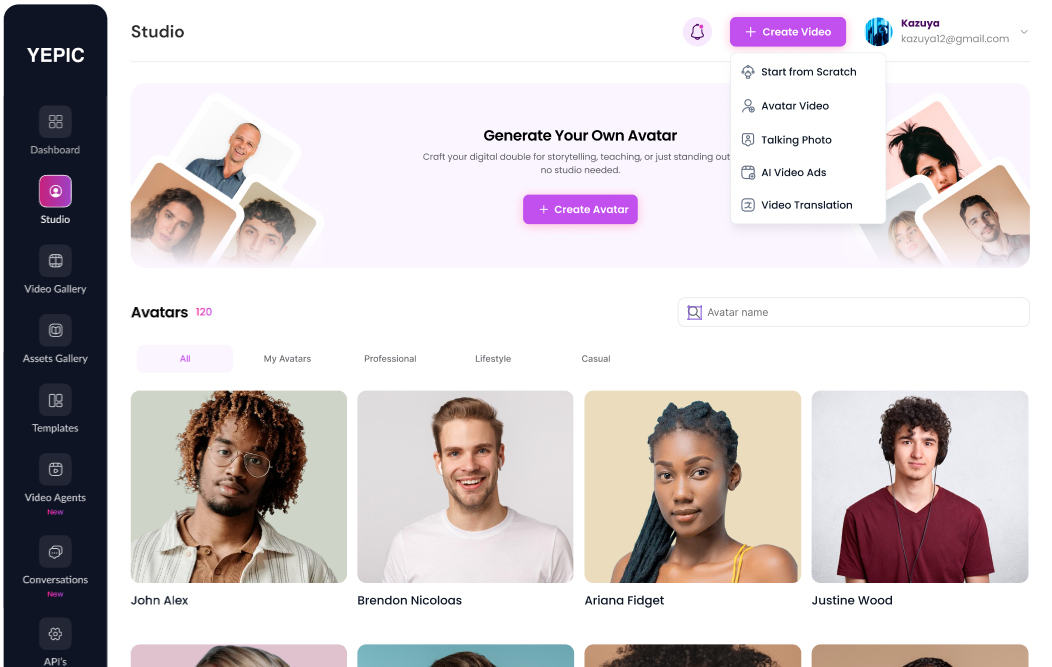
Task: Open the Video Gallery icon
Action: (x=55, y=260)
